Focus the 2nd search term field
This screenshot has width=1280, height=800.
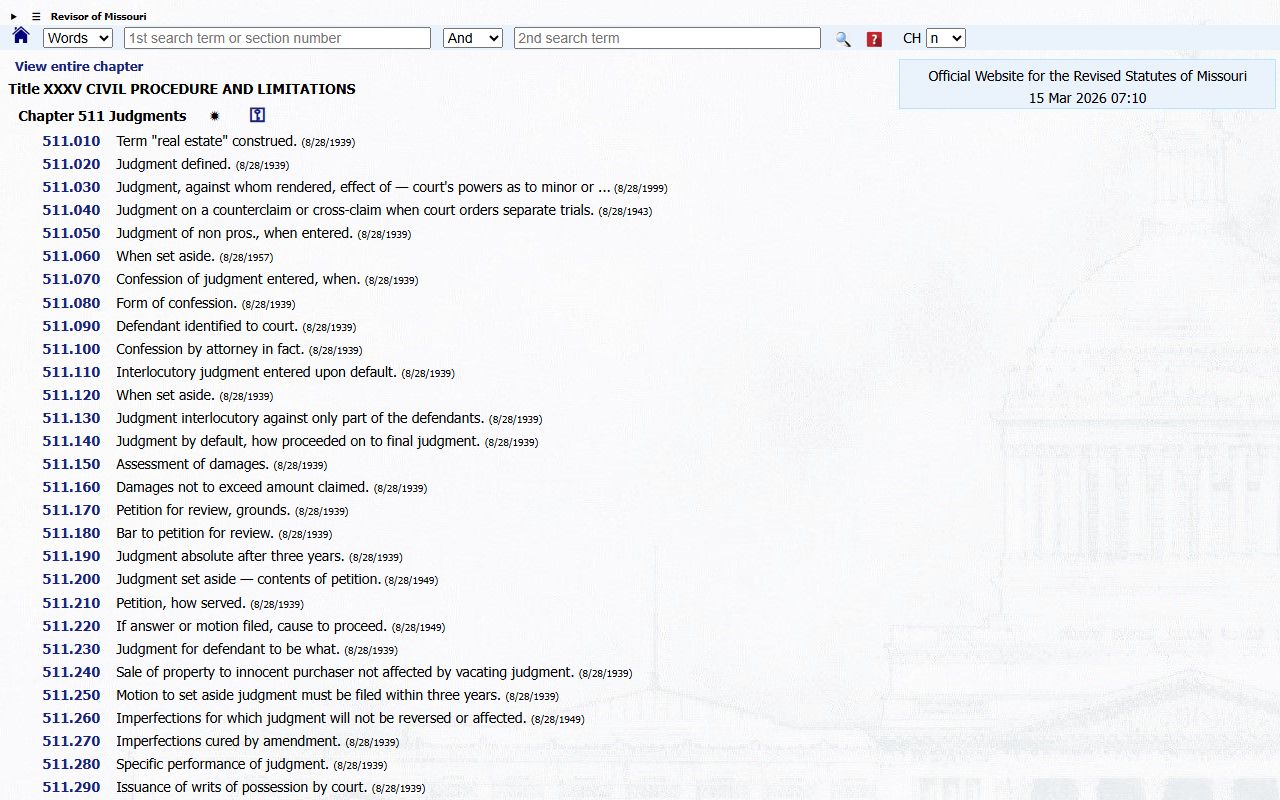point(667,38)
